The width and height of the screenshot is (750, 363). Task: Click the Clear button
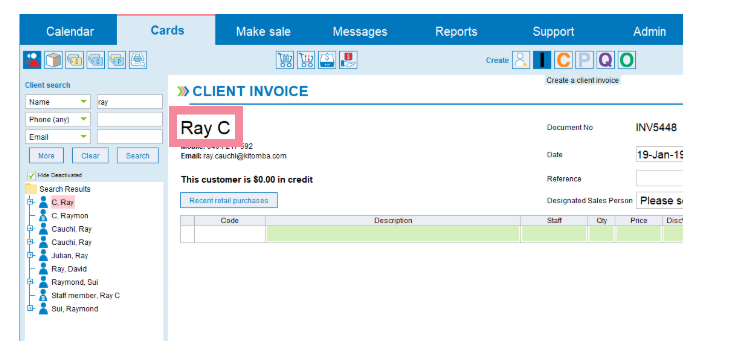coord(90,156)
